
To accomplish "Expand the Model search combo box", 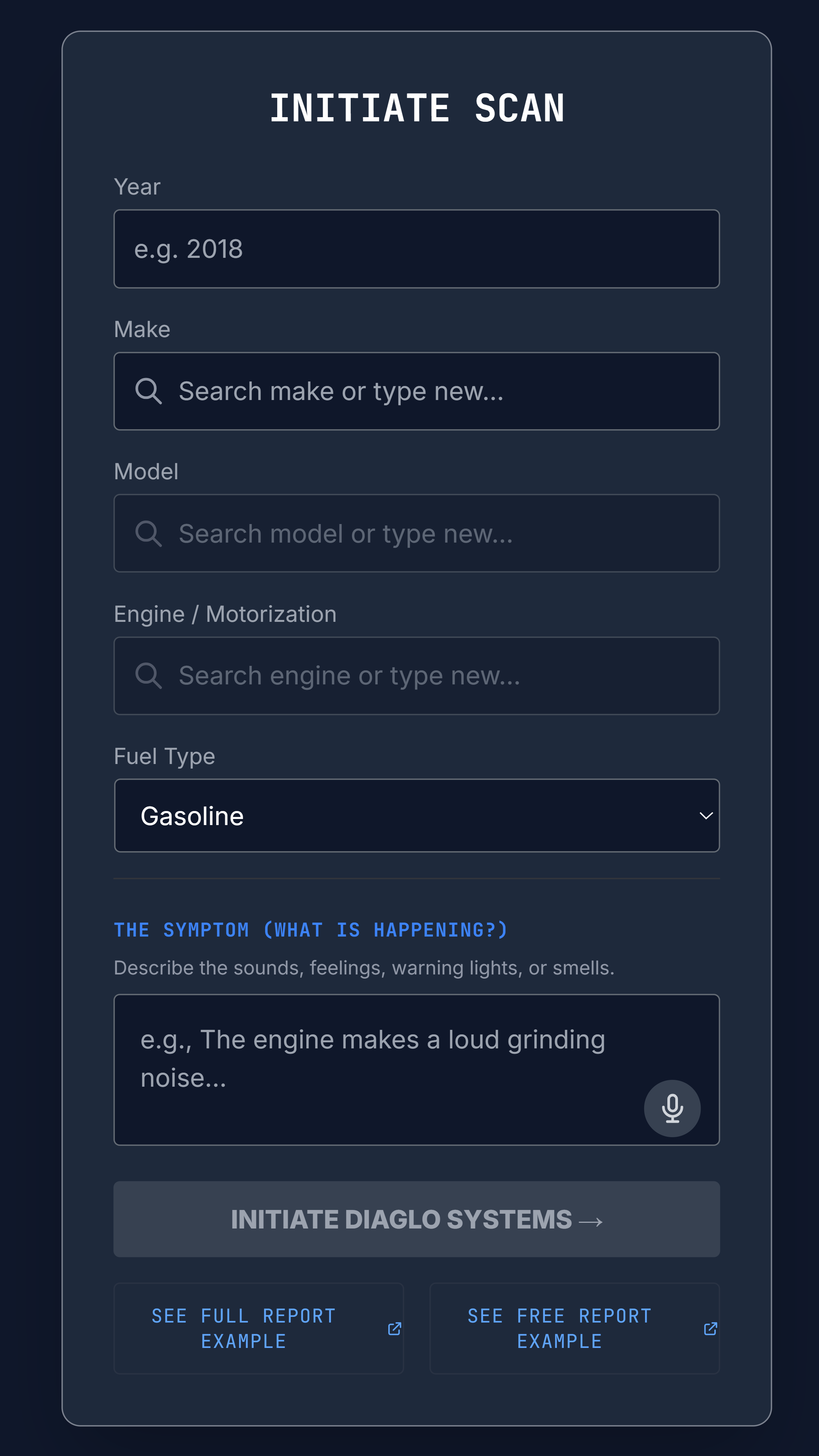I will pos(417,533).
